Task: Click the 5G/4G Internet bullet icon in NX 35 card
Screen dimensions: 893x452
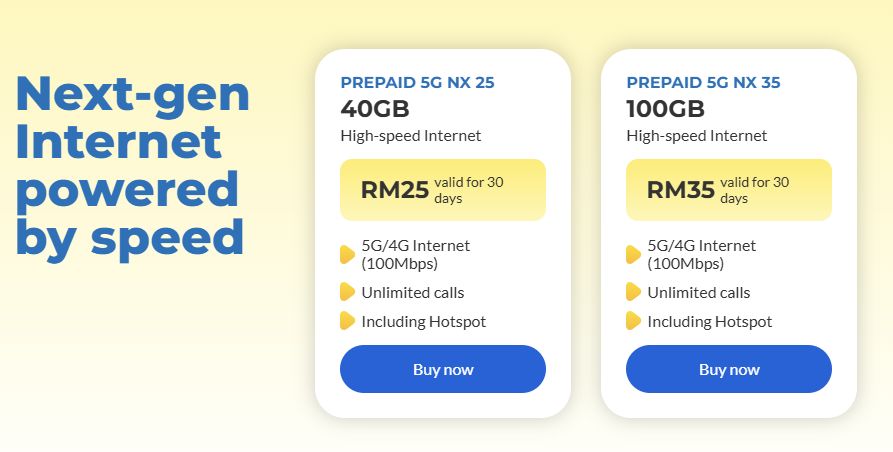Action: (x=633, y=255)
